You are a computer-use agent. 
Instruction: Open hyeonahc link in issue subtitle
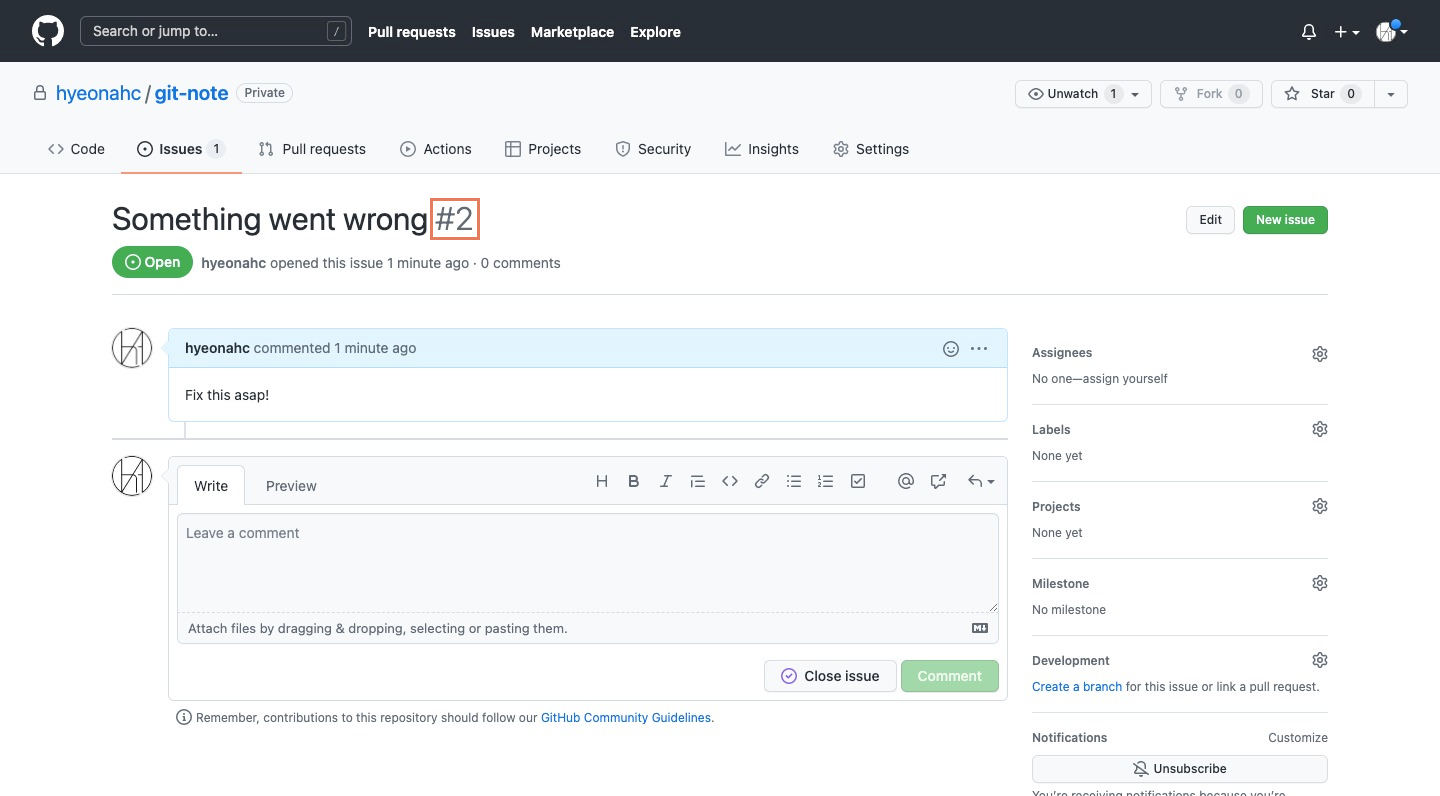pyautogui.click(x=233, y=263)
